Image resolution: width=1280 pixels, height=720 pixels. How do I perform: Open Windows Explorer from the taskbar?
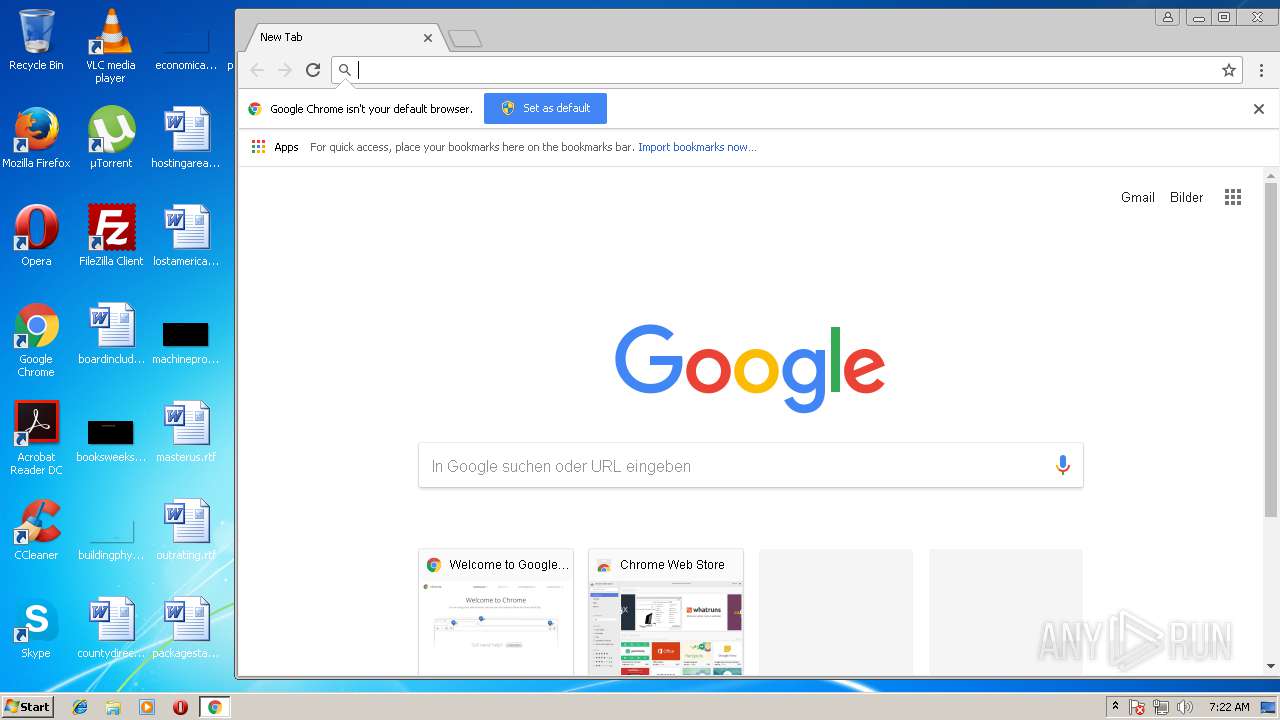tap(113, 707)
